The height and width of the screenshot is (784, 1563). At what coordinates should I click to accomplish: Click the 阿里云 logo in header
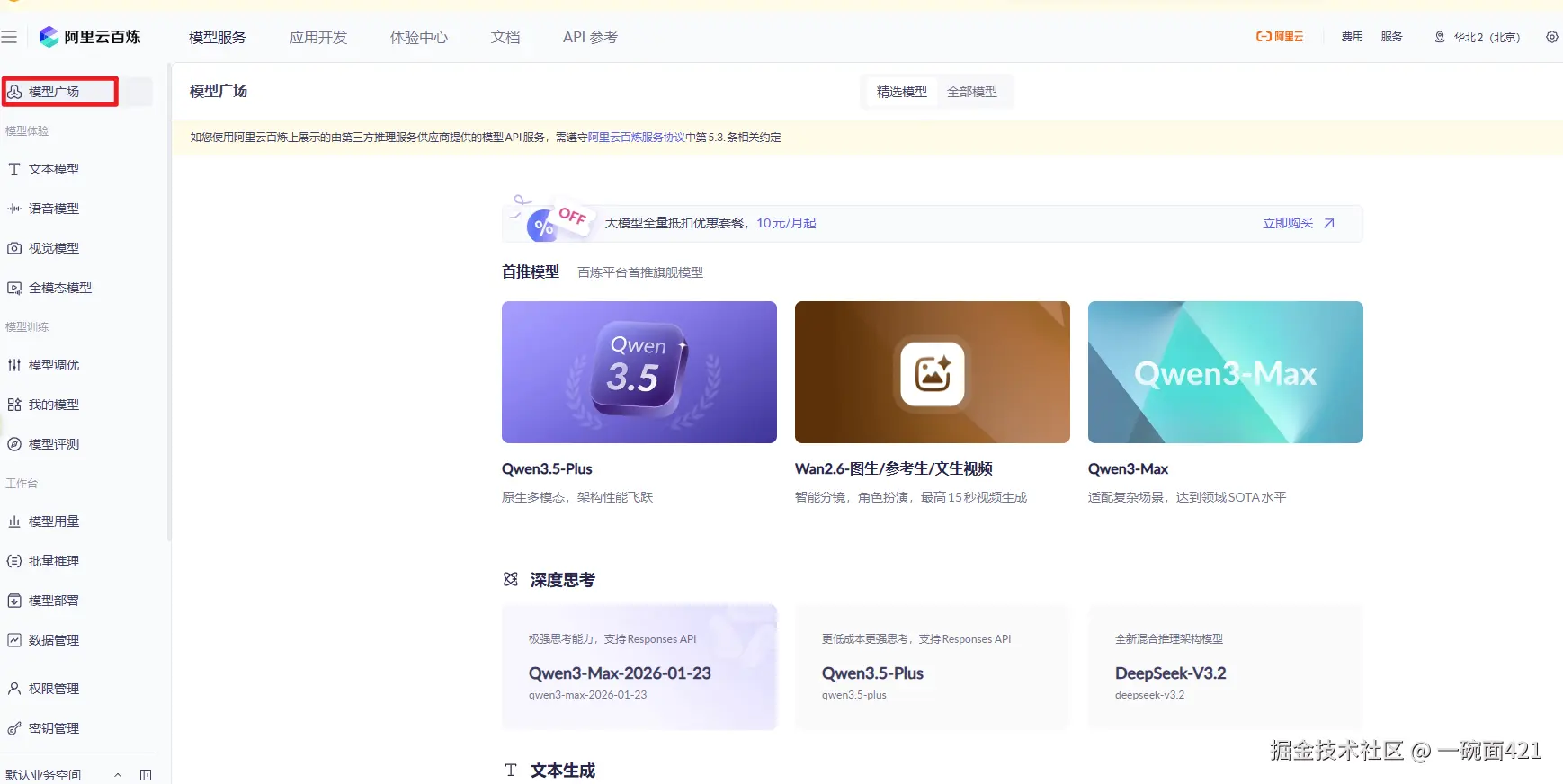click(x=1280, y=37)
